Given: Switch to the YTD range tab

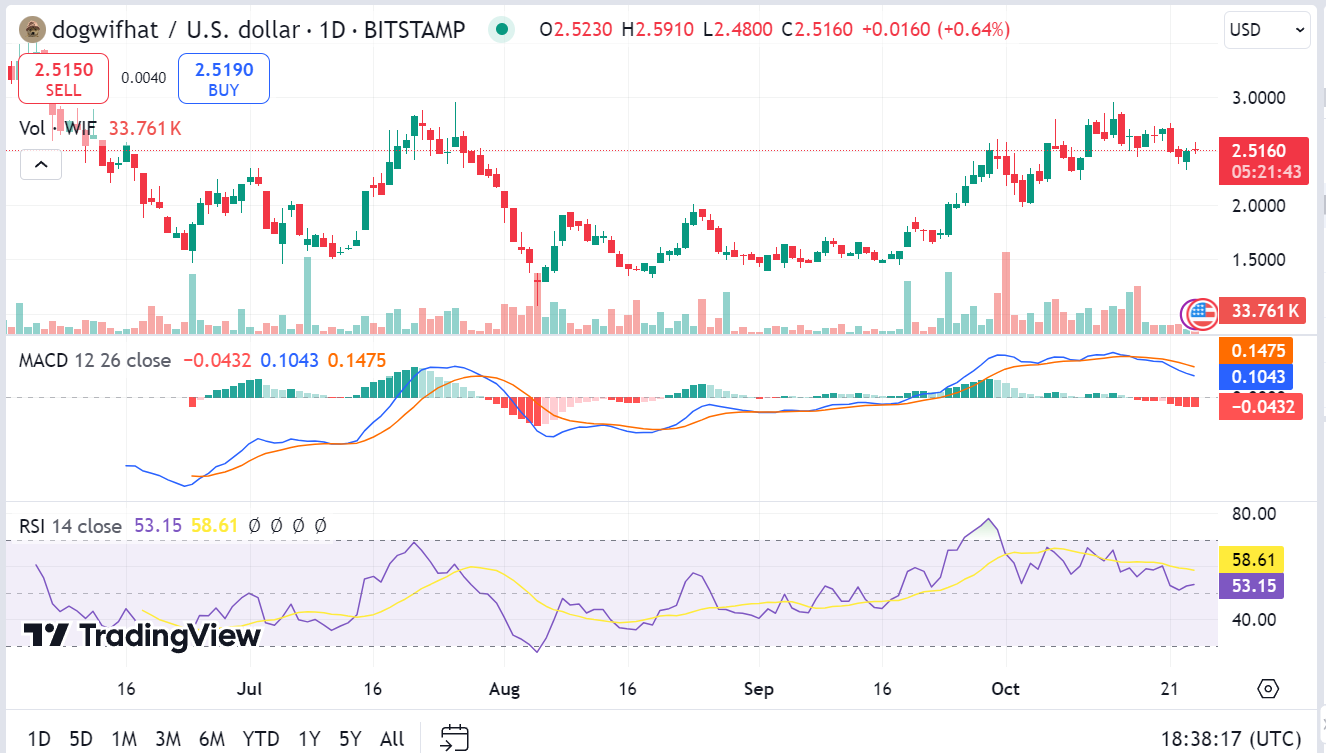Looking at the screenshot, I should 260,738.
